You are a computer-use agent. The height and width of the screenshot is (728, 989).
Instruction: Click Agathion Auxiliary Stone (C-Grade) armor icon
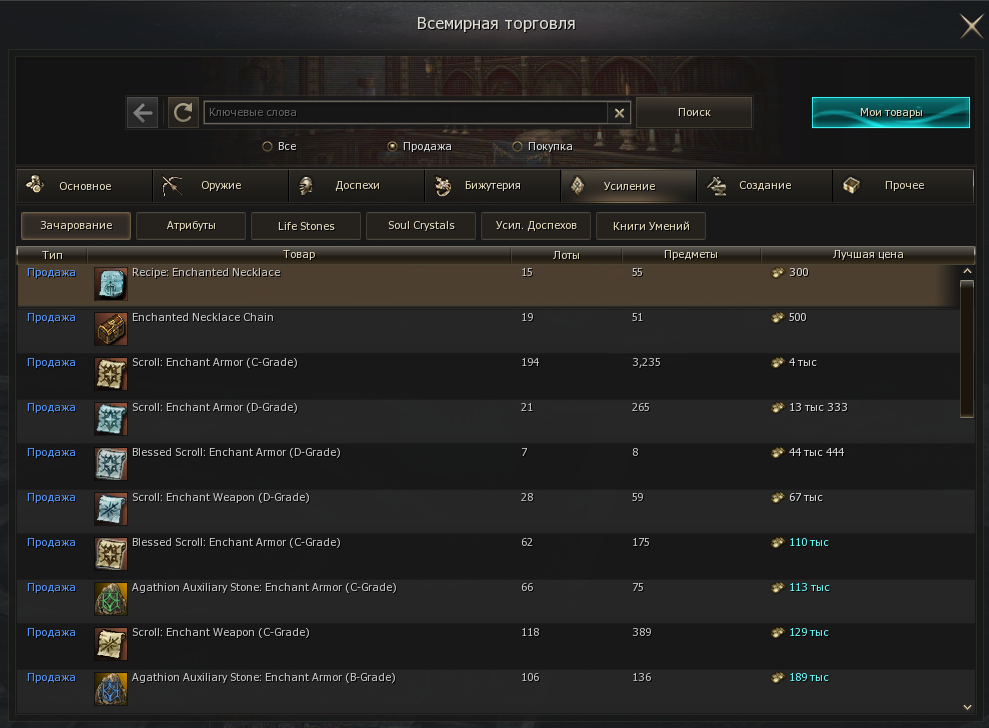(x=110, y=600)
